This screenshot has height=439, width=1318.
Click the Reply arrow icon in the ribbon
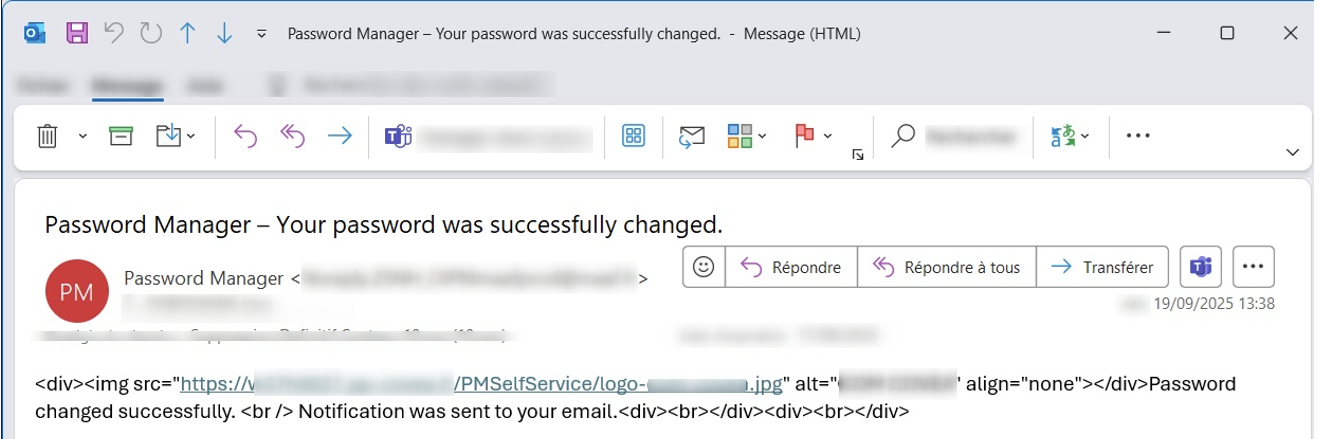[245, 136]
